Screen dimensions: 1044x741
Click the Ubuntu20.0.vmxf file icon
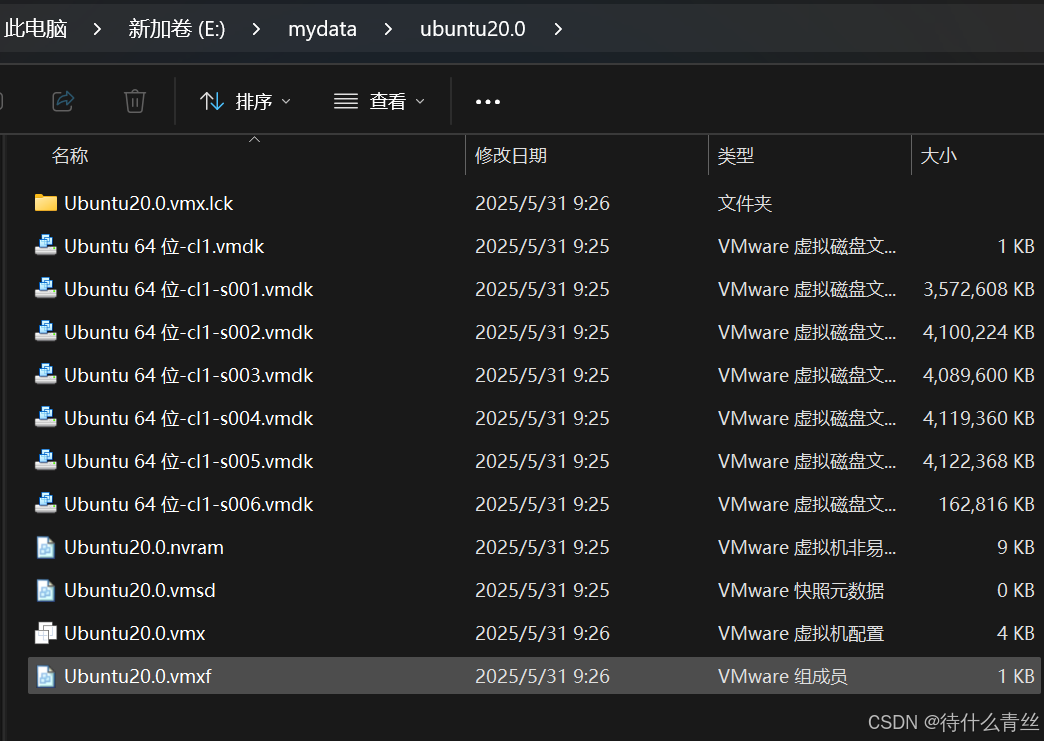point(45,676)
